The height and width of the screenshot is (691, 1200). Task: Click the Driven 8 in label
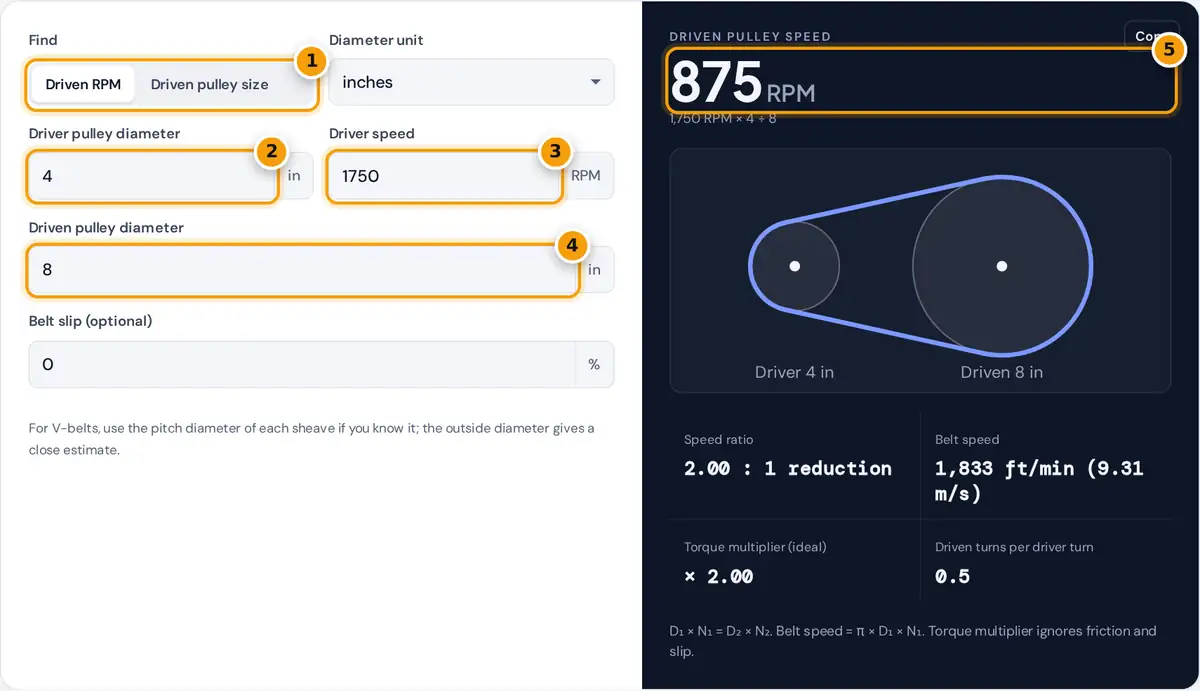pos(1001,372)
